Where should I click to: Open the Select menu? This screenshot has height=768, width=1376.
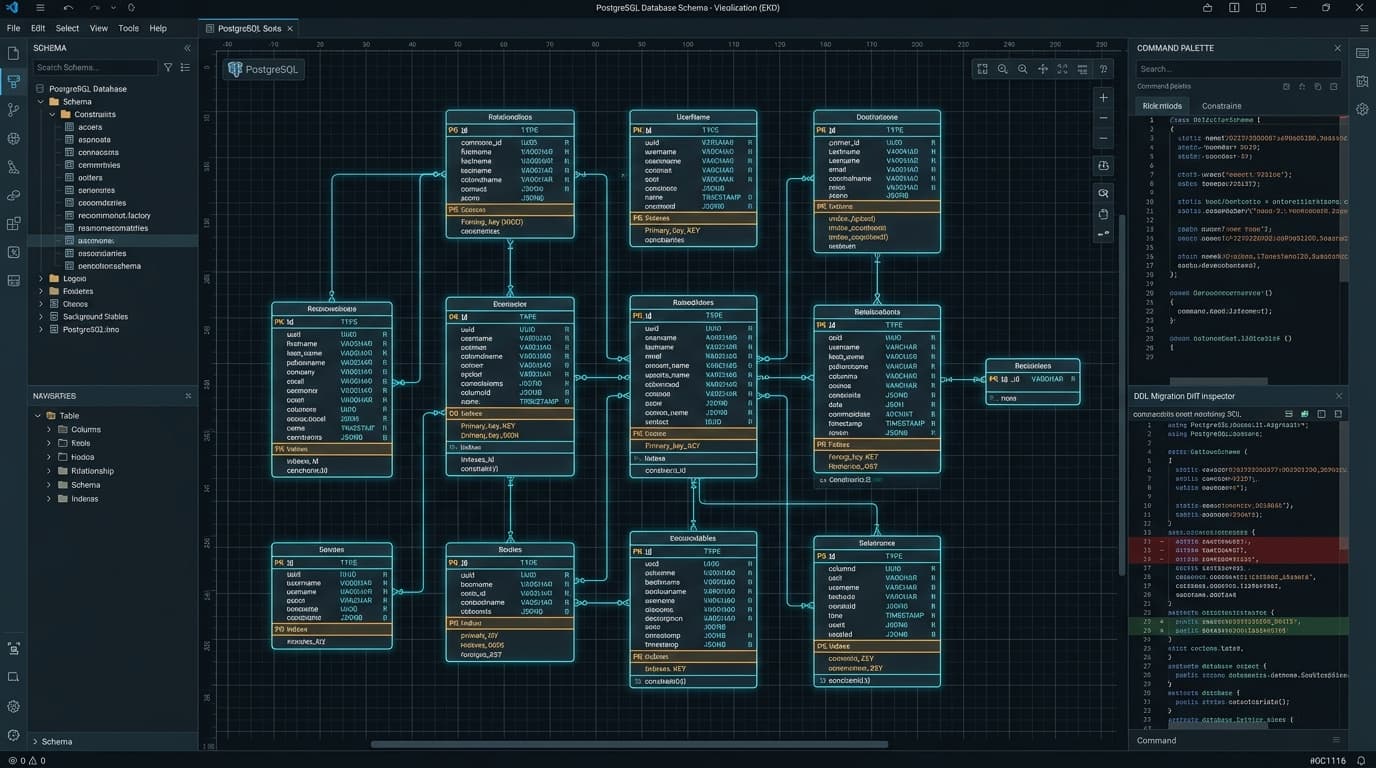67,28
